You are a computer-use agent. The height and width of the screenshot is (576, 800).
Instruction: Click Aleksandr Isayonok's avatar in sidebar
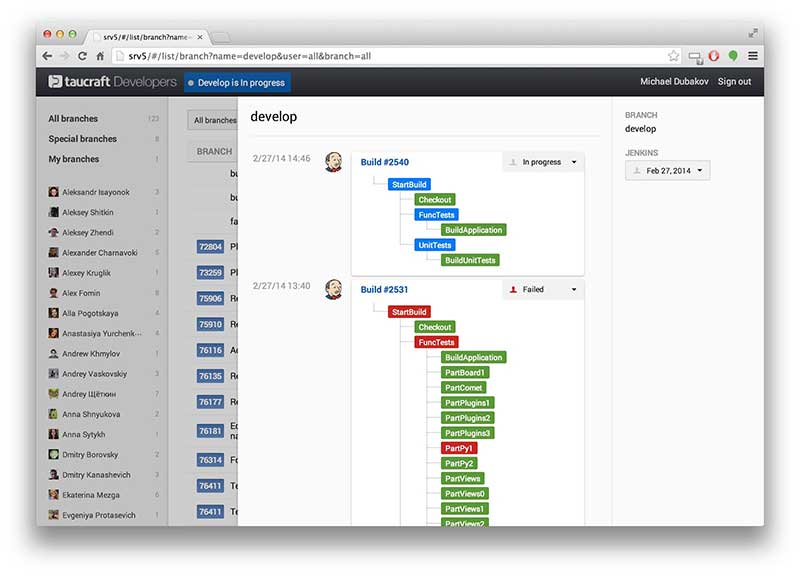pos(53,192)
